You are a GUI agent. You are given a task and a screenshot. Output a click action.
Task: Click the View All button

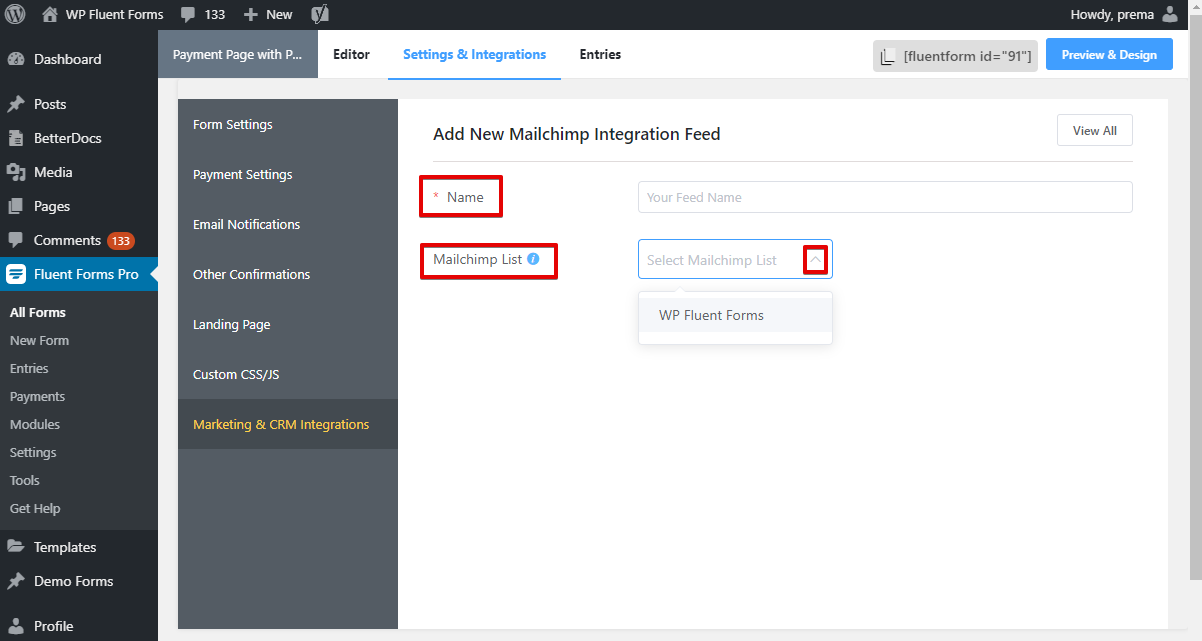[1094, 131]
